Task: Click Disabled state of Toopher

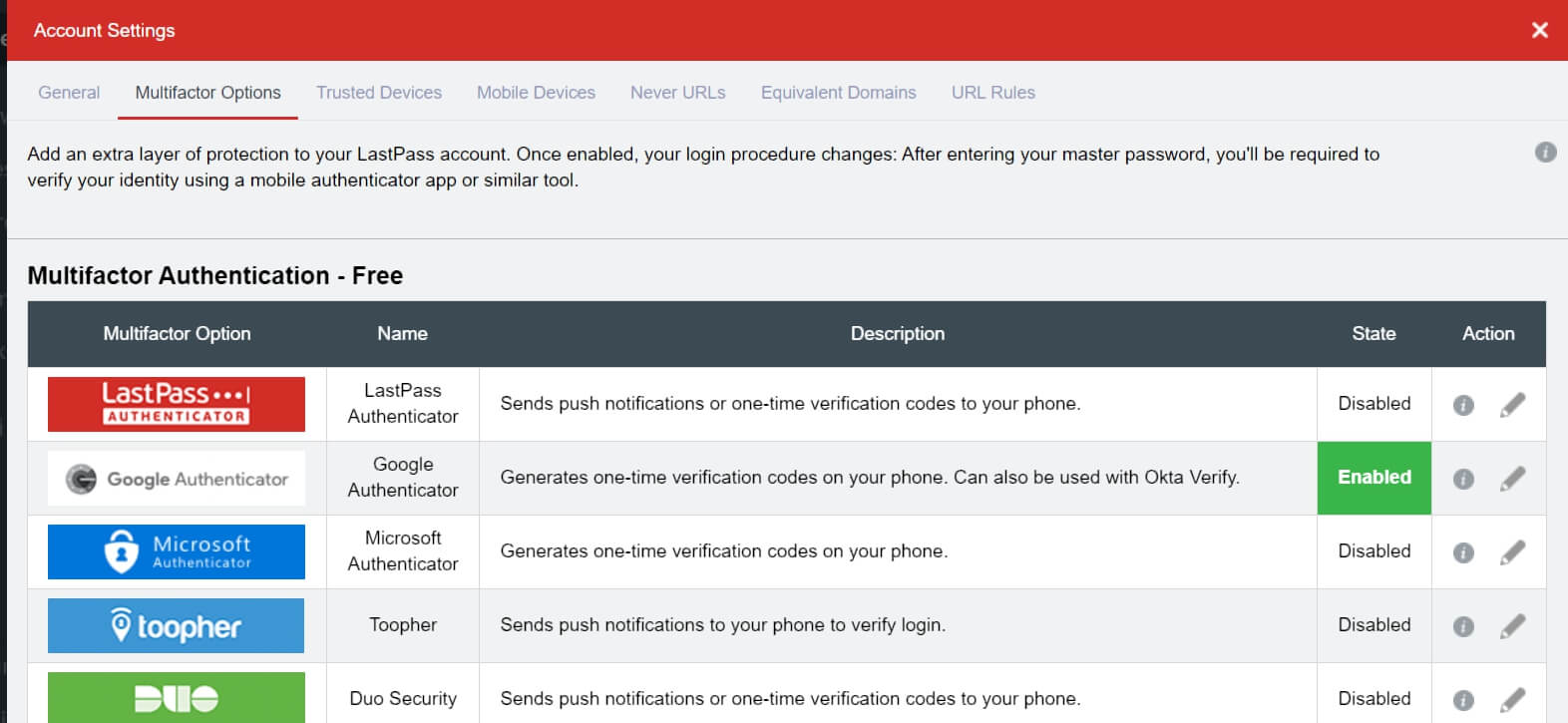Action: click(1374, 625)
